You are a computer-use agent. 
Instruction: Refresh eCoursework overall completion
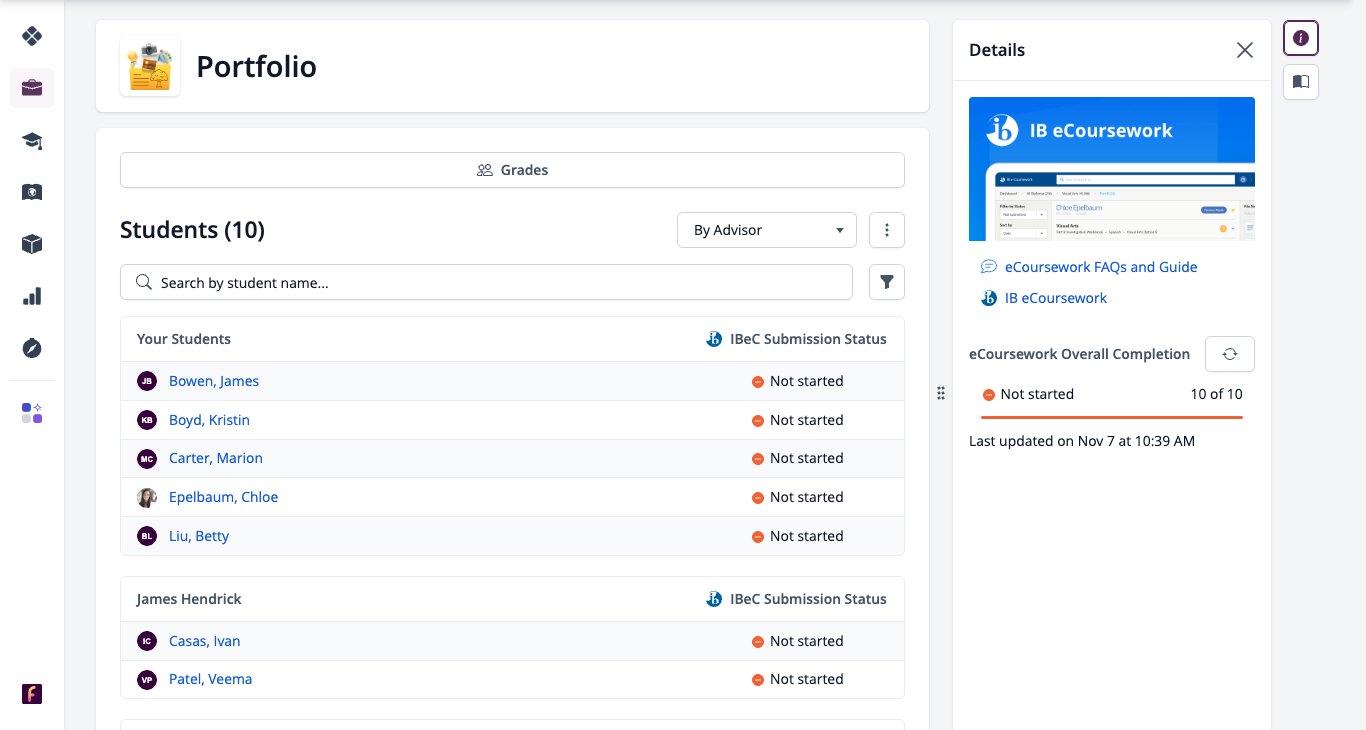pyautogui.click(x=1230, y=354)
